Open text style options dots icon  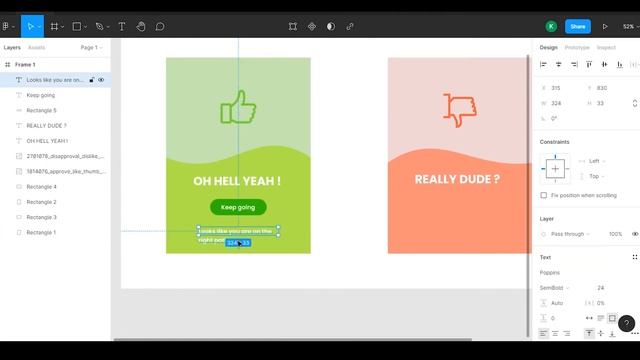(x=635, y=257)
